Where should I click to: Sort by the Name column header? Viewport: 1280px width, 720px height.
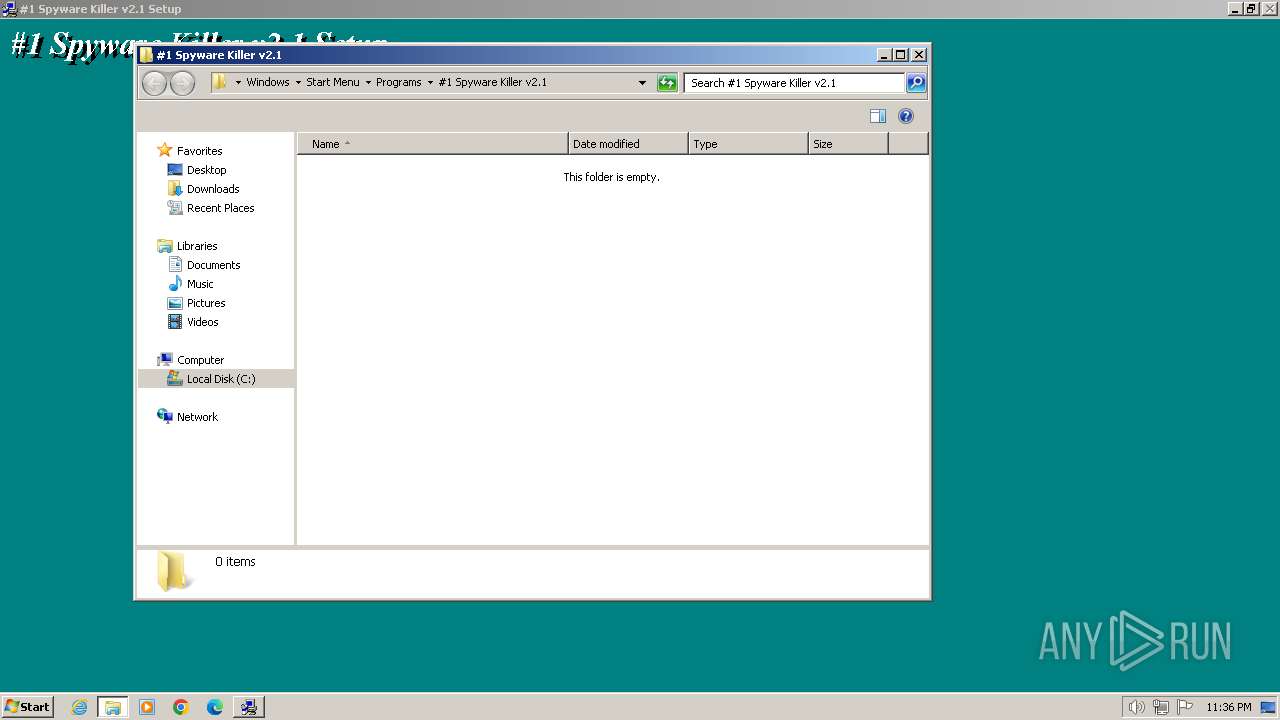click(433, 144)
